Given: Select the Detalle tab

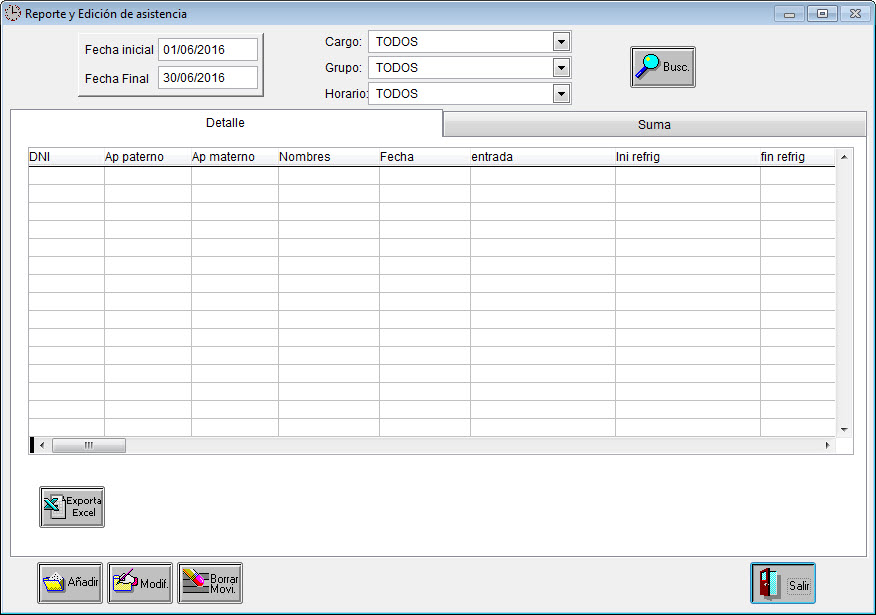Looking at the screenshot, I should [x=225, y=123].
